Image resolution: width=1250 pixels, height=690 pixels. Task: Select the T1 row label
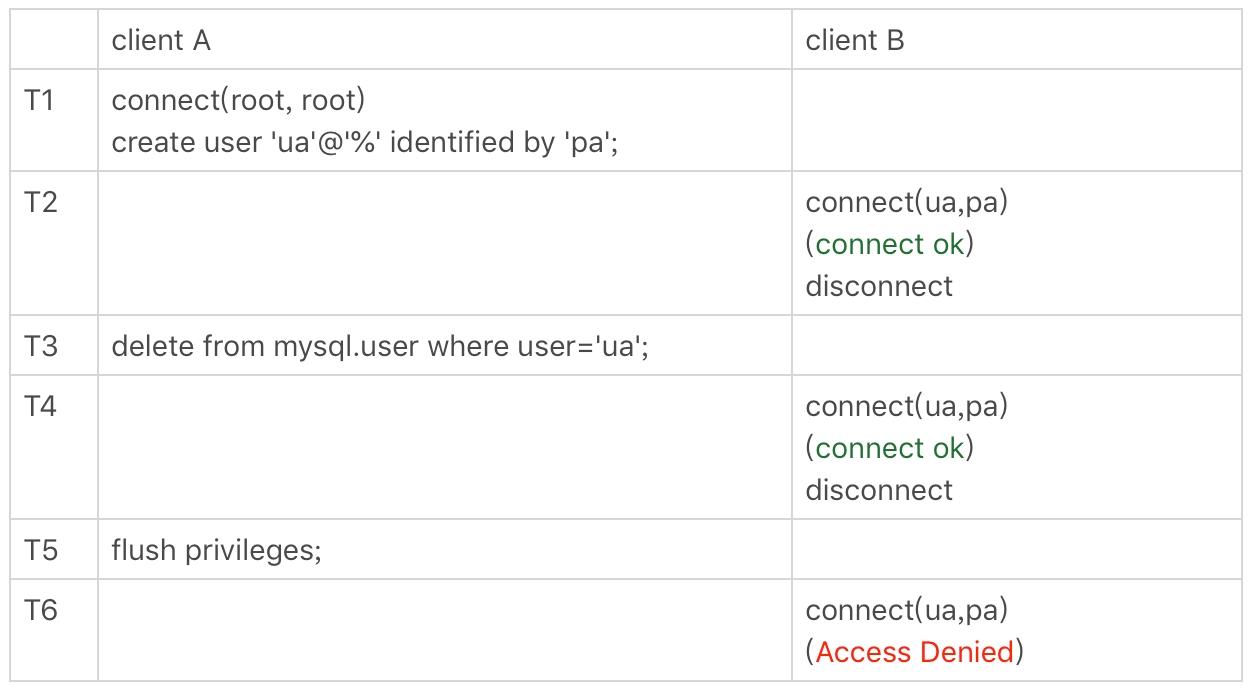point(40,100)
